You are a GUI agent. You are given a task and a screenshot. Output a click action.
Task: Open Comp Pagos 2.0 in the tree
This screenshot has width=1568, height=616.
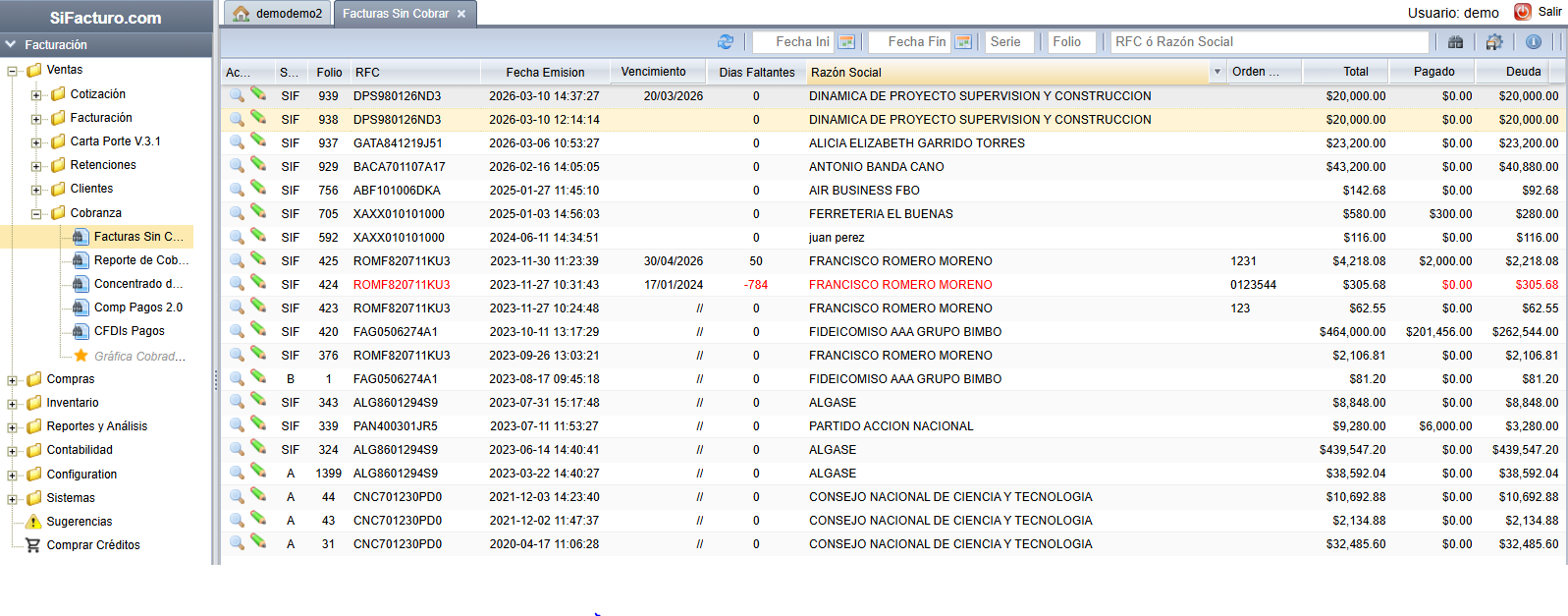[x=137, y=308]
